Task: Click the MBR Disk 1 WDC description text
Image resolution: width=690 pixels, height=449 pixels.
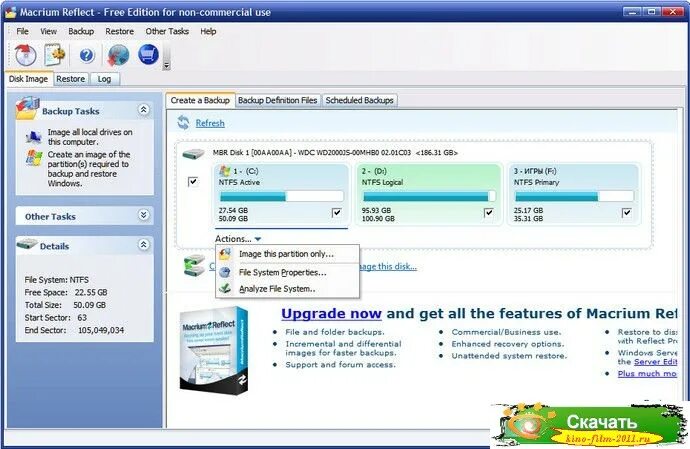Action: click(335, 153)
